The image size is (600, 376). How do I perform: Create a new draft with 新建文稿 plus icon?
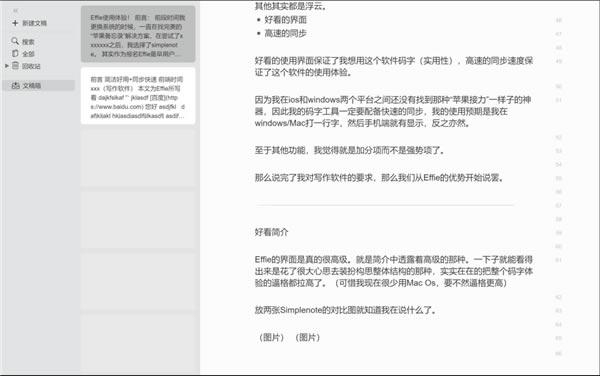(15, 23)
